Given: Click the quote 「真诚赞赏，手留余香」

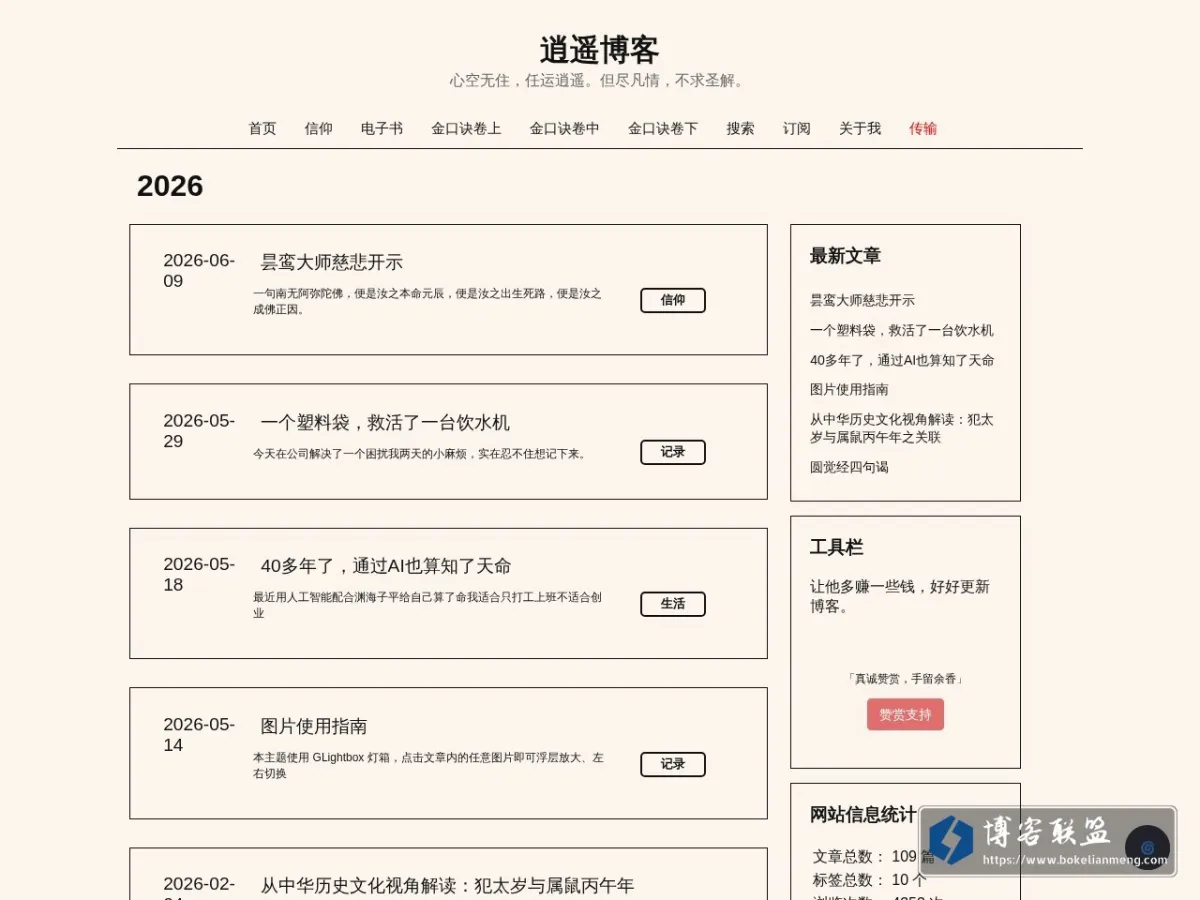Looking at the screenshot, I should [x=905, y=678].
